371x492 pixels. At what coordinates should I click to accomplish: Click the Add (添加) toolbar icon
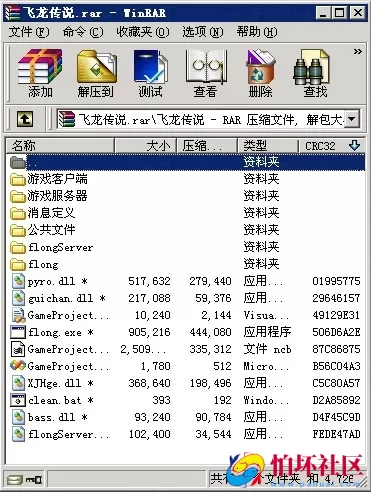(x=40, y=67)
